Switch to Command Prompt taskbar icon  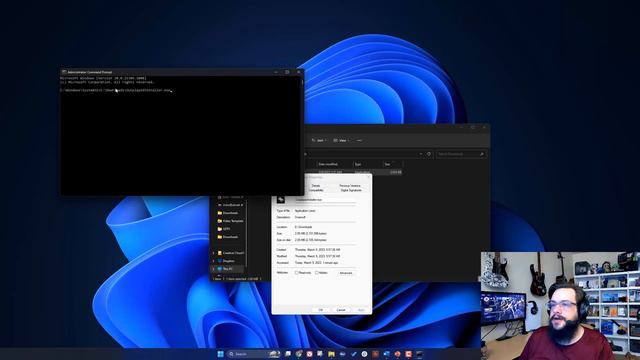(419, 354)
